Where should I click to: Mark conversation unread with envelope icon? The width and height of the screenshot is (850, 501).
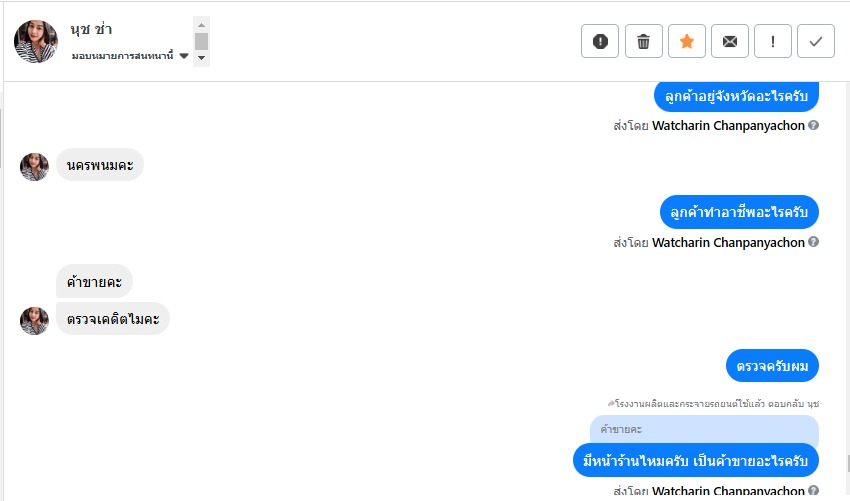730,41
